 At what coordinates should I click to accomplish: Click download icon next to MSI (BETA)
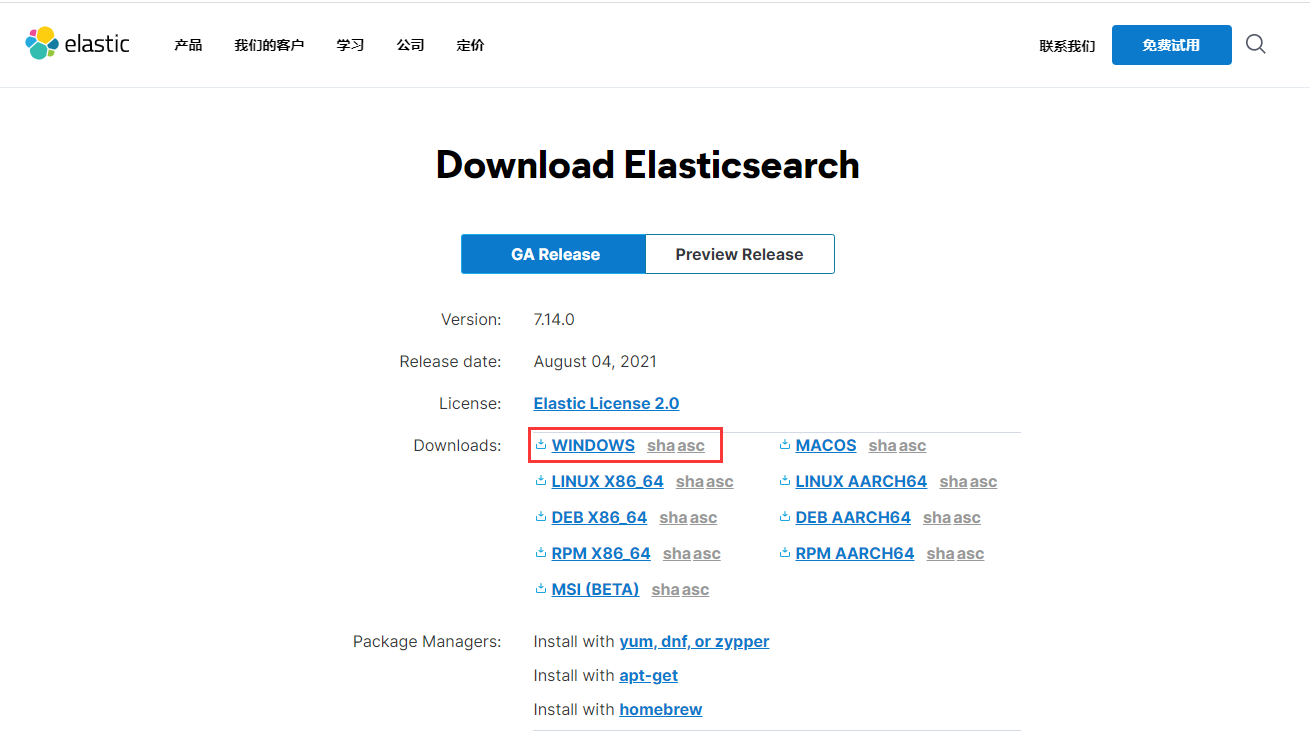(x=541, y=589)
